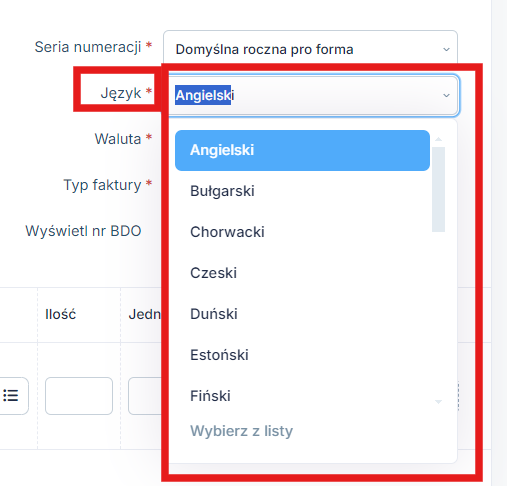Click the Ilość column header
Screen dimensions: 507x486
coord(61,314)
